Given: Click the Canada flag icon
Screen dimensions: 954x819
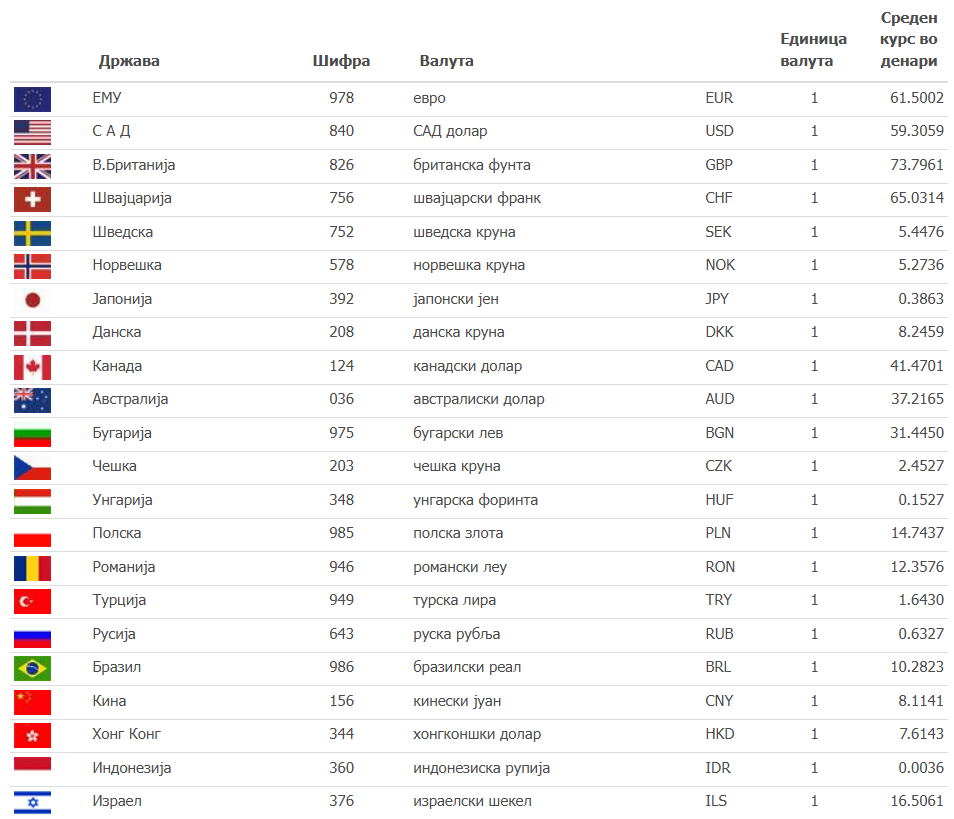Looking at the screenshot, I should point(32,366).
